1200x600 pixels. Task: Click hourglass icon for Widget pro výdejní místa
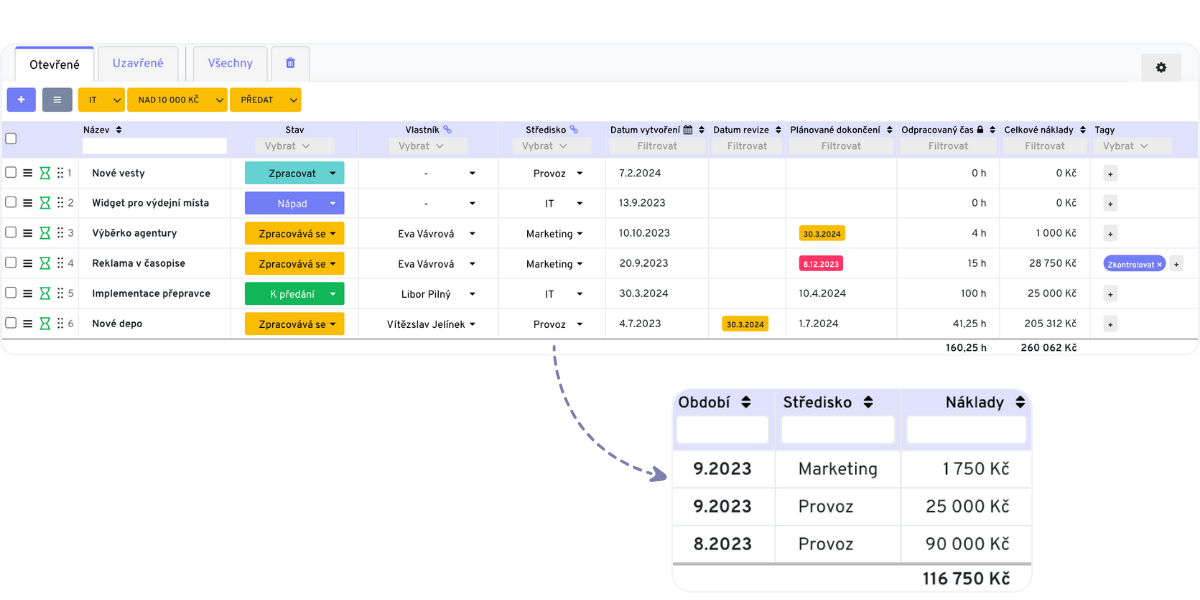45,203
